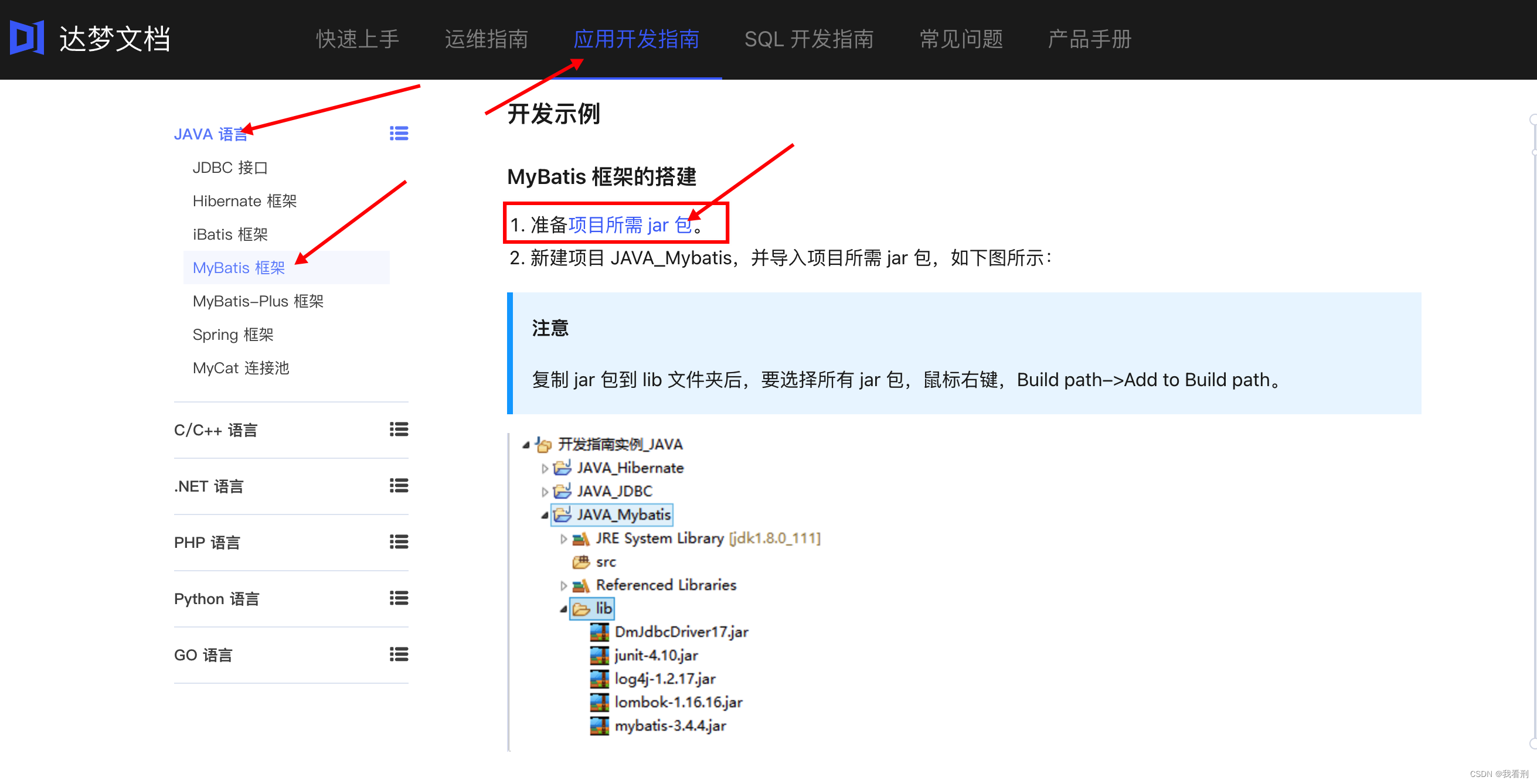
Task: Open the Hibernate 框架 sidebar entry
Action: pos(244,201)
